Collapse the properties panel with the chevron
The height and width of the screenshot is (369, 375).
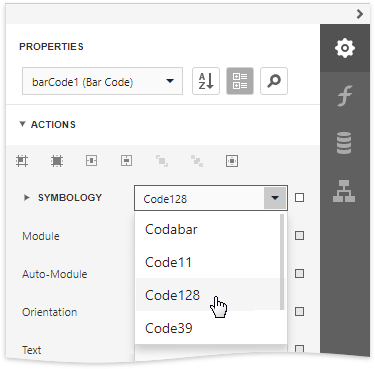pos(360,14)
